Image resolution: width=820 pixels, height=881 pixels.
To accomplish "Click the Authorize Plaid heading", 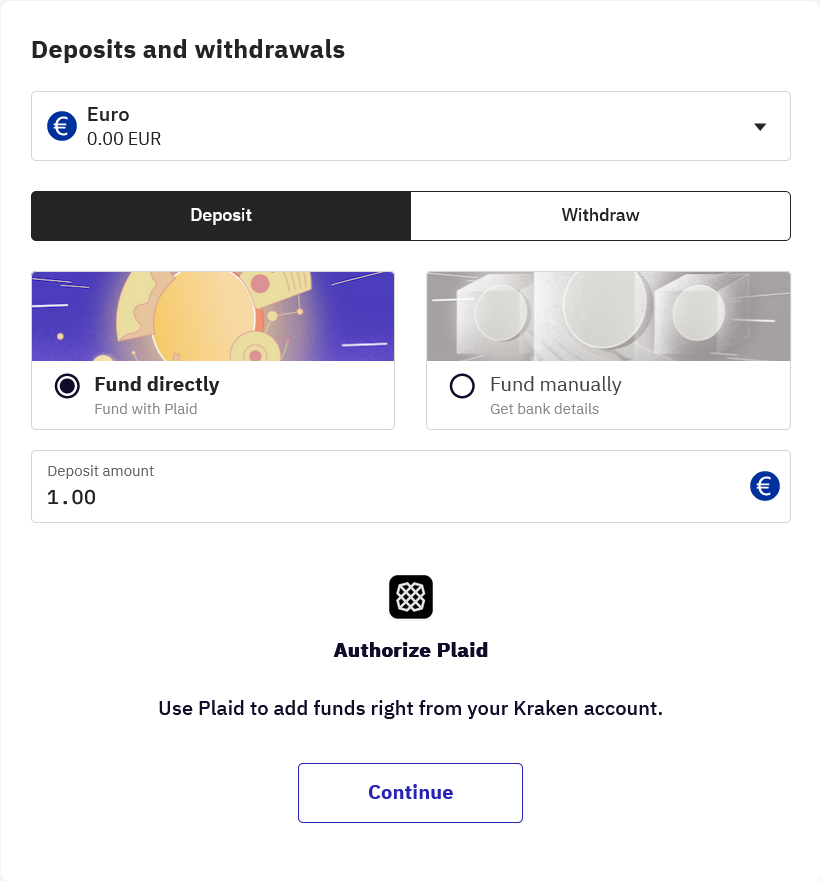I will click(411, 650).
